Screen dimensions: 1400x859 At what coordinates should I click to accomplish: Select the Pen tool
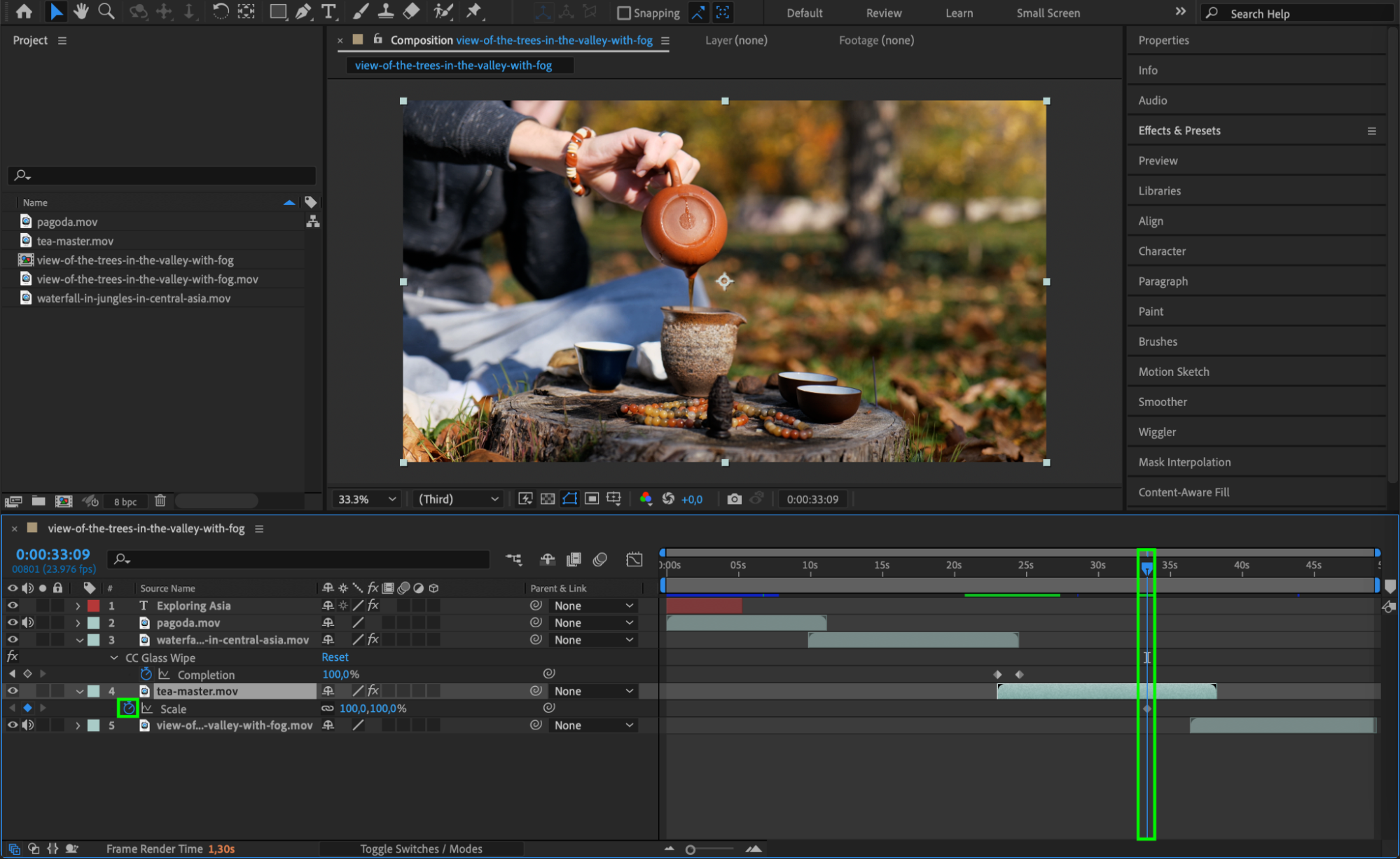pyautogui.click(x=303, y=11)
